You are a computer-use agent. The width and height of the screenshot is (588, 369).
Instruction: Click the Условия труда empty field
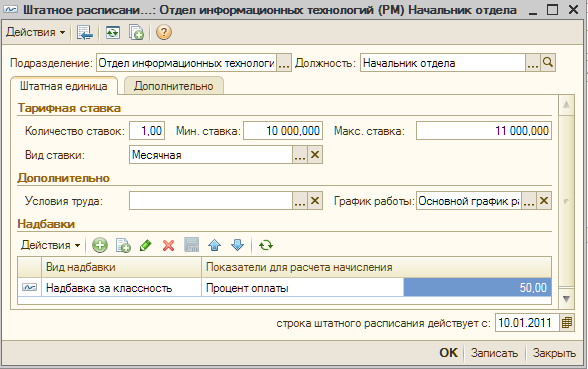tap(211, 201)
